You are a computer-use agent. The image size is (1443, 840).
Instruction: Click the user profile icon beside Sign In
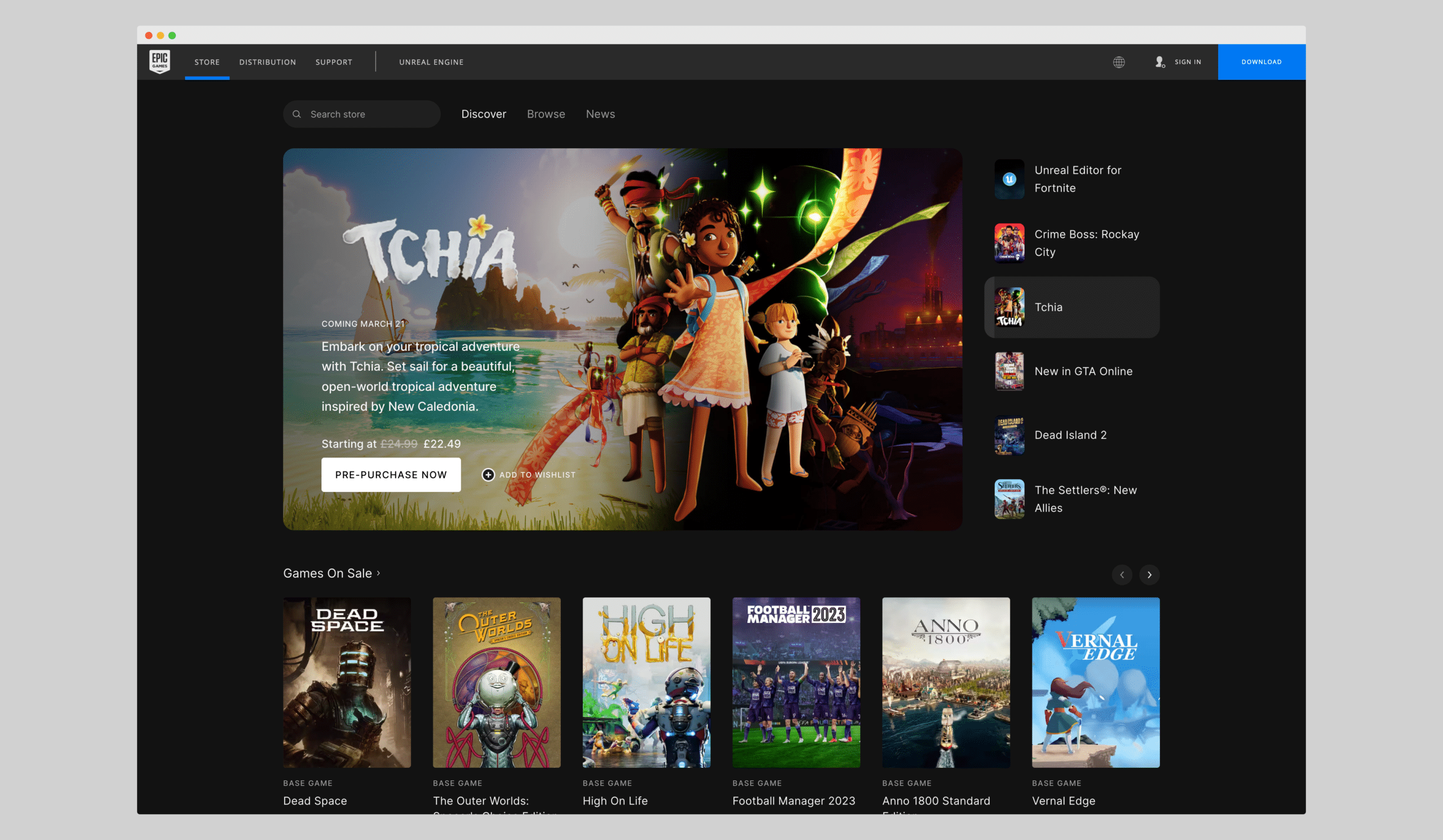1159,62
